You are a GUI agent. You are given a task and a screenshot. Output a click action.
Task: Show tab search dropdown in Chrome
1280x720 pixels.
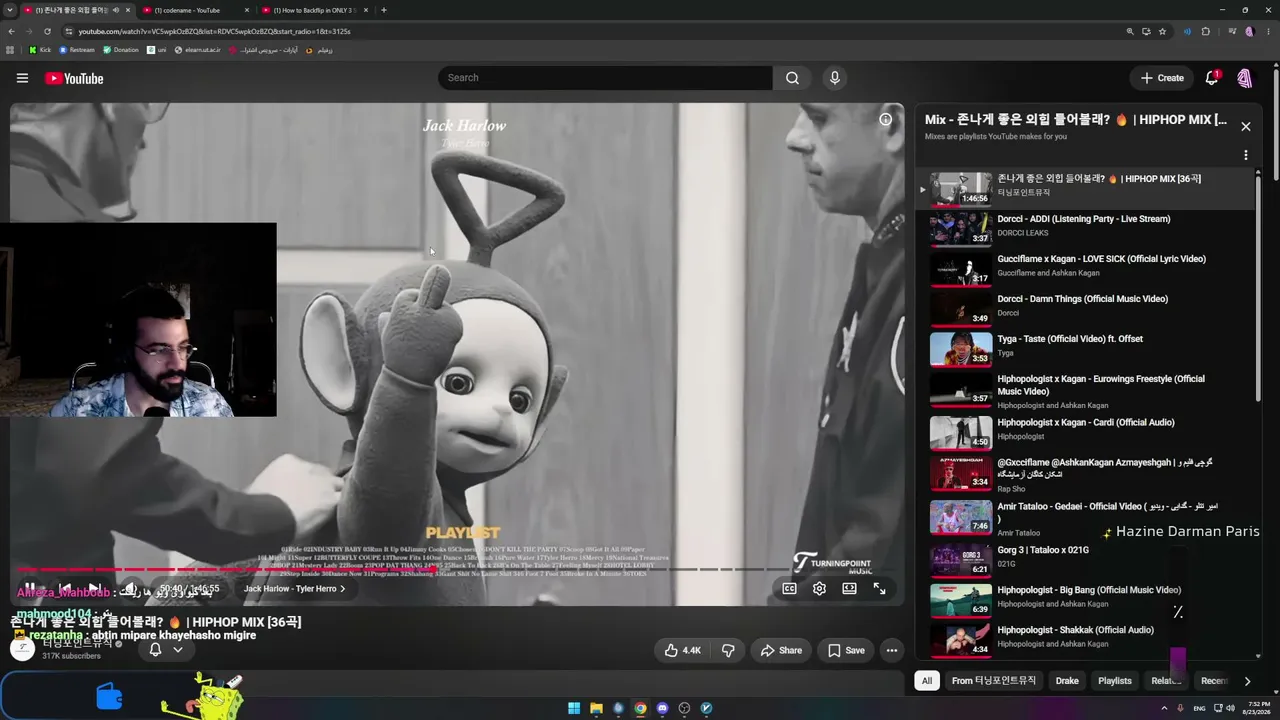coord(9,10)
